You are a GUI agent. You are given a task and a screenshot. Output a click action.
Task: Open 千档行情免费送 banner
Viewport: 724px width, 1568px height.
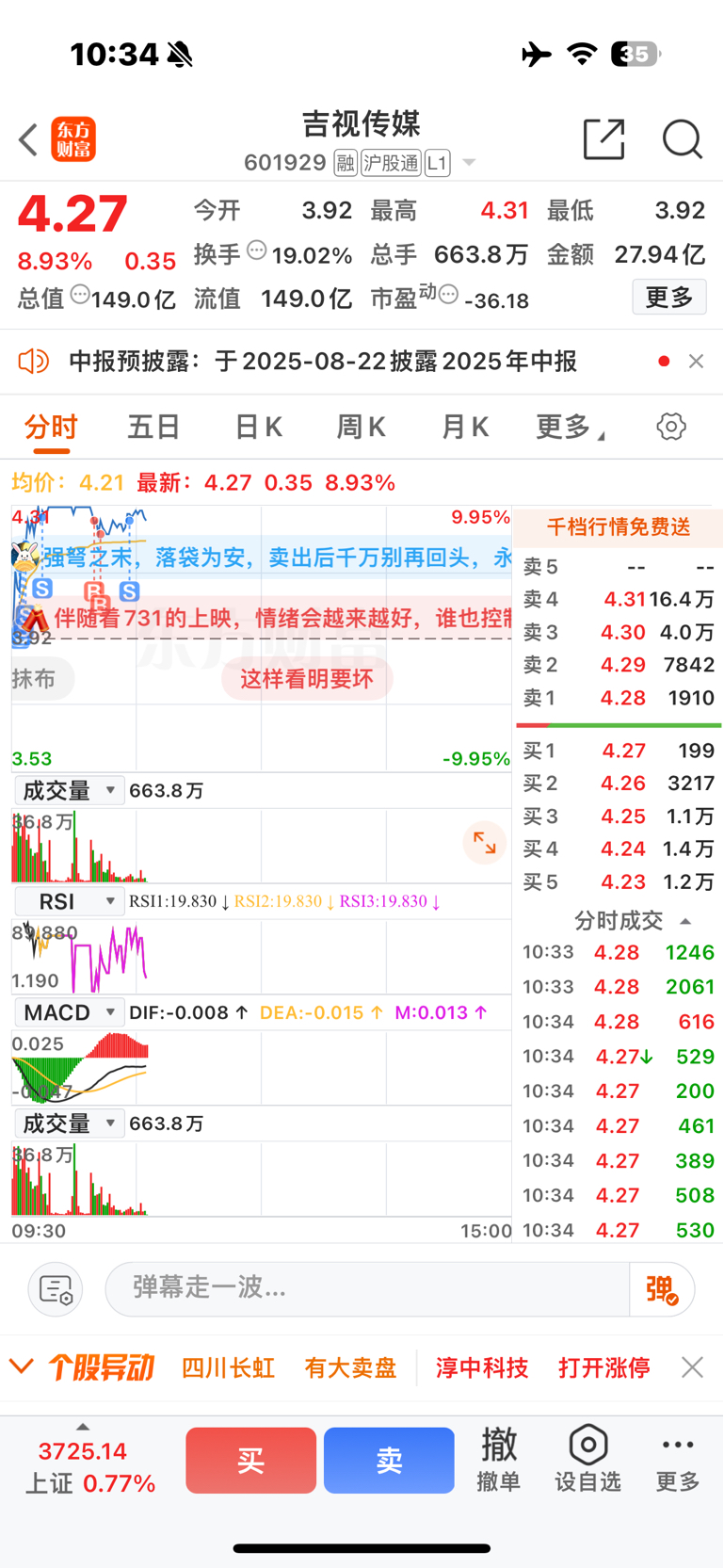click(x=619, y=526)
